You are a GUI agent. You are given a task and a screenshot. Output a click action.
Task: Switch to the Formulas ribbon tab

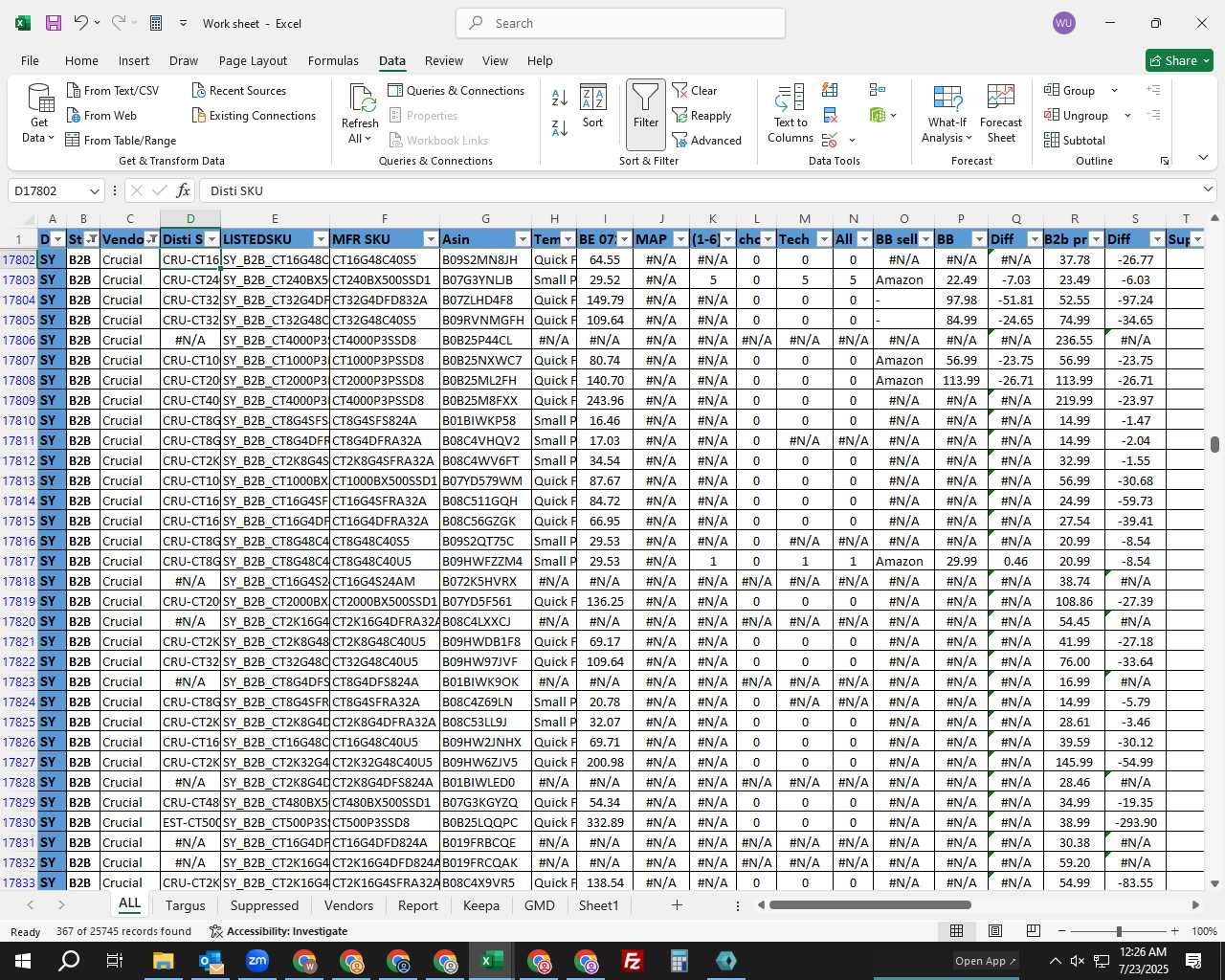click(333, 60)
